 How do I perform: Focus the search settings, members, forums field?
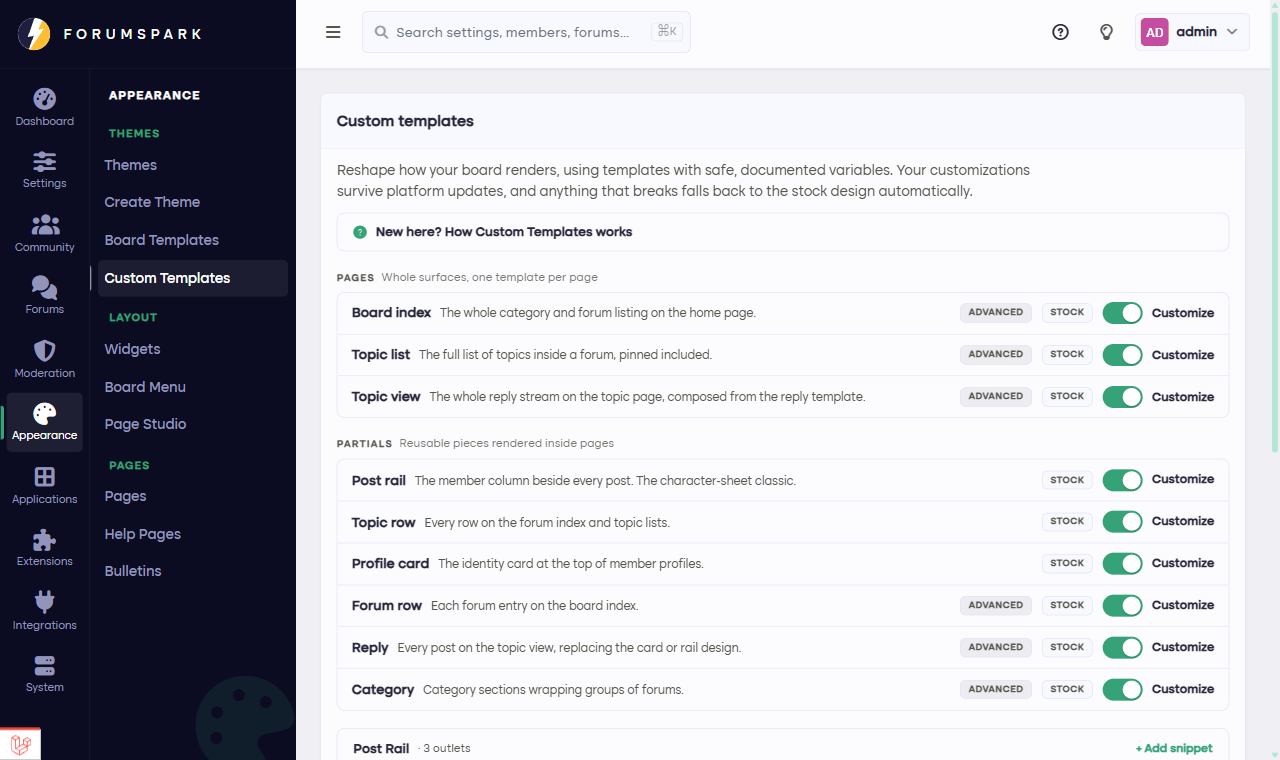(x=526, y=32)
